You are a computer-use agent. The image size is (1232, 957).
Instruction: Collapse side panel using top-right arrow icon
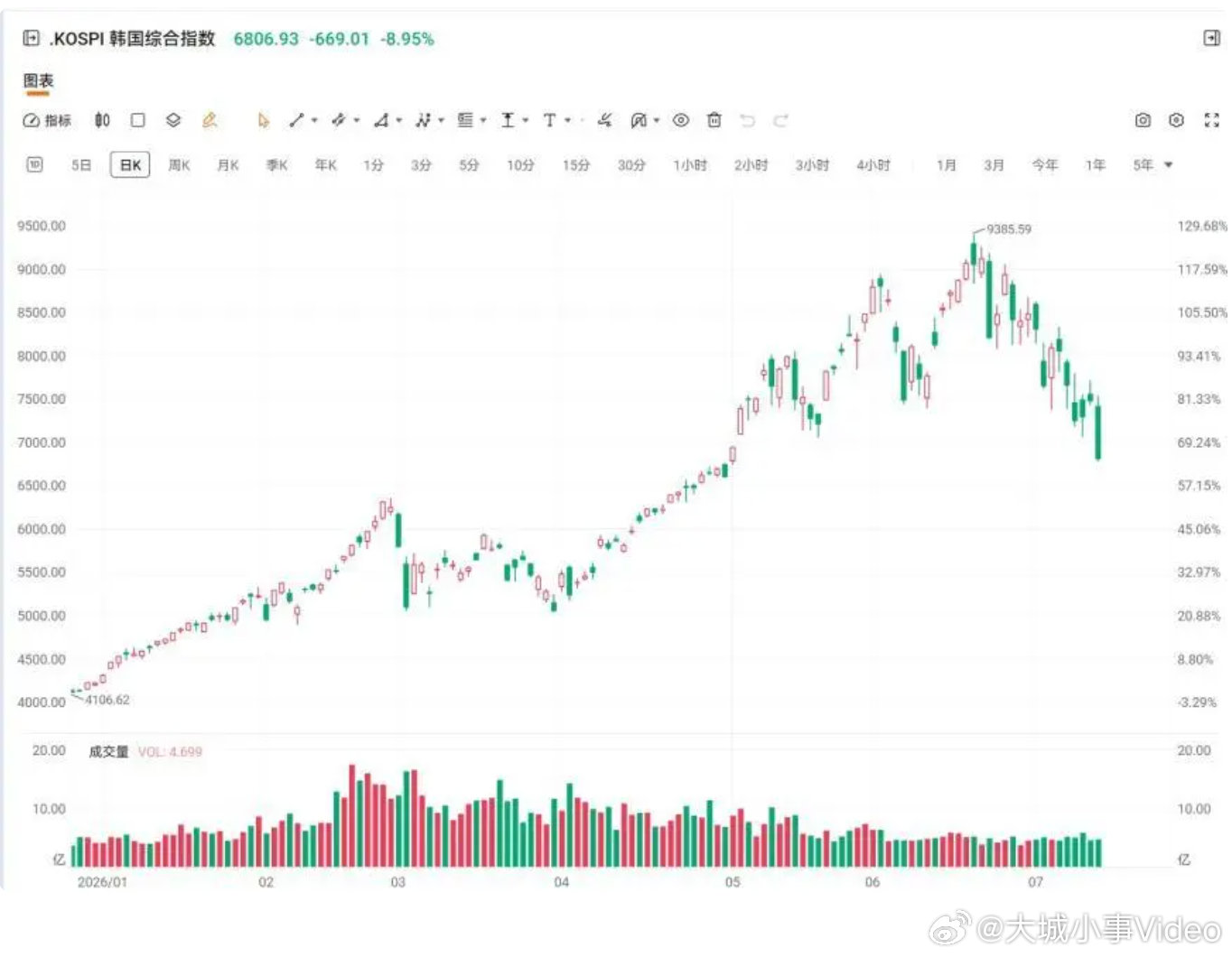(1211, 38)
